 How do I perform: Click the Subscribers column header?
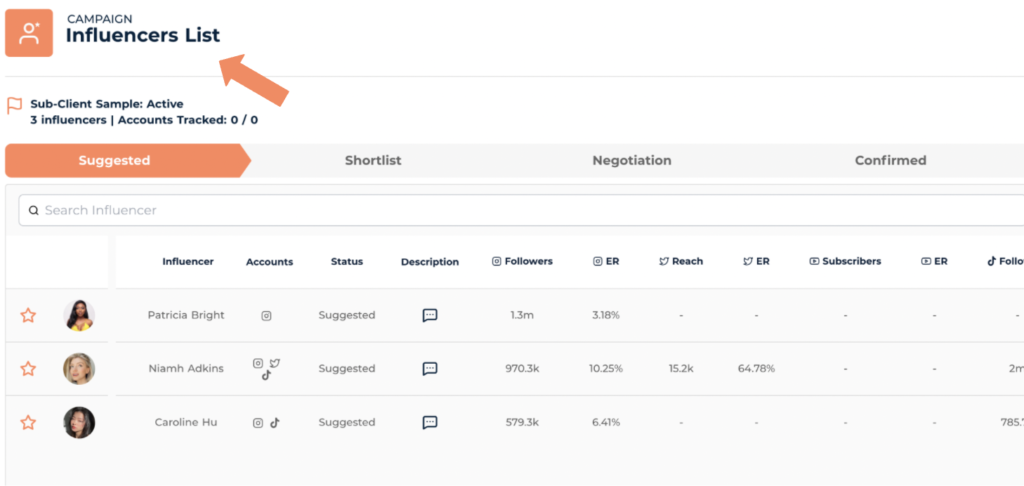(x=845, y=262)
